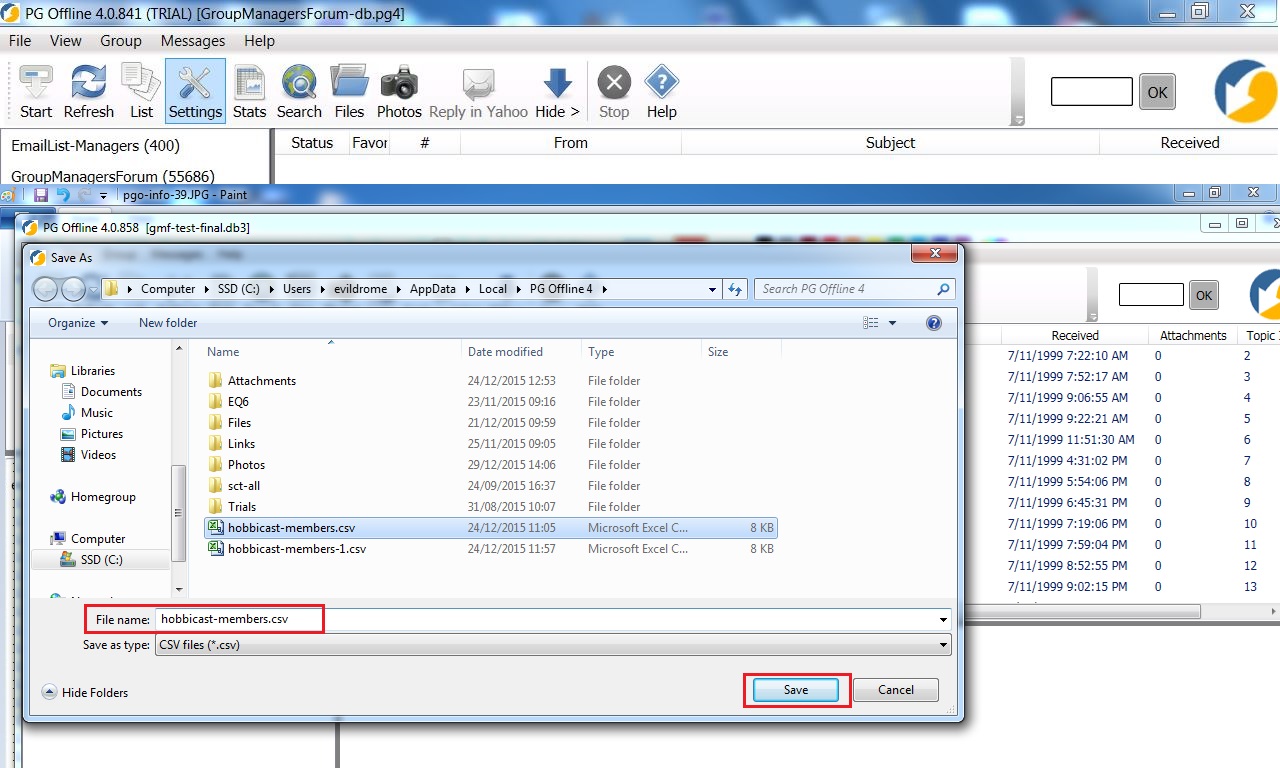Click the Paint undo icon in title bar
Image resolution: width=1280 pixels, height=768 pixels.
[x=63, y=195]
